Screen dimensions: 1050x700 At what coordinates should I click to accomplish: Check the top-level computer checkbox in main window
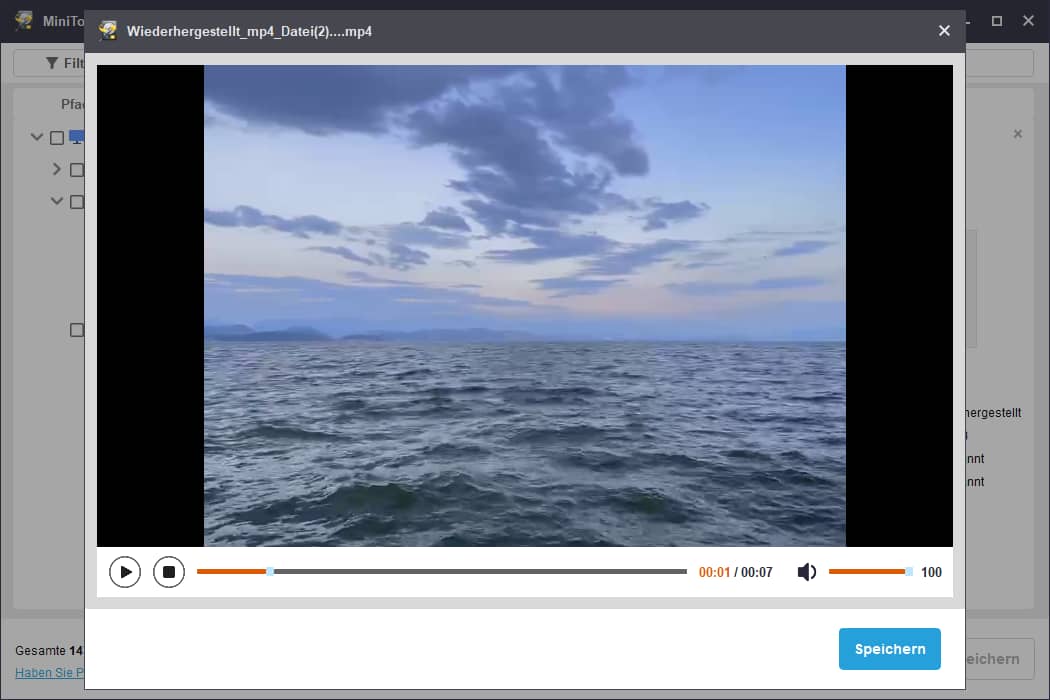coord(57,137)
